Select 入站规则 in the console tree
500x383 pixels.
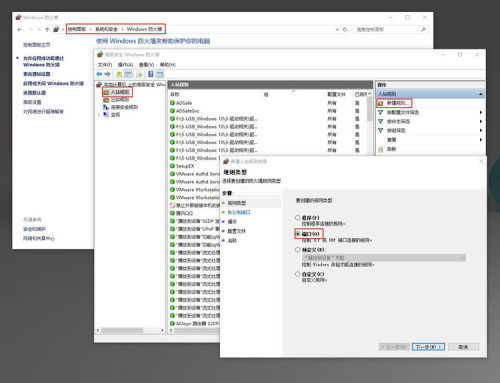click(x=120, y=92)
